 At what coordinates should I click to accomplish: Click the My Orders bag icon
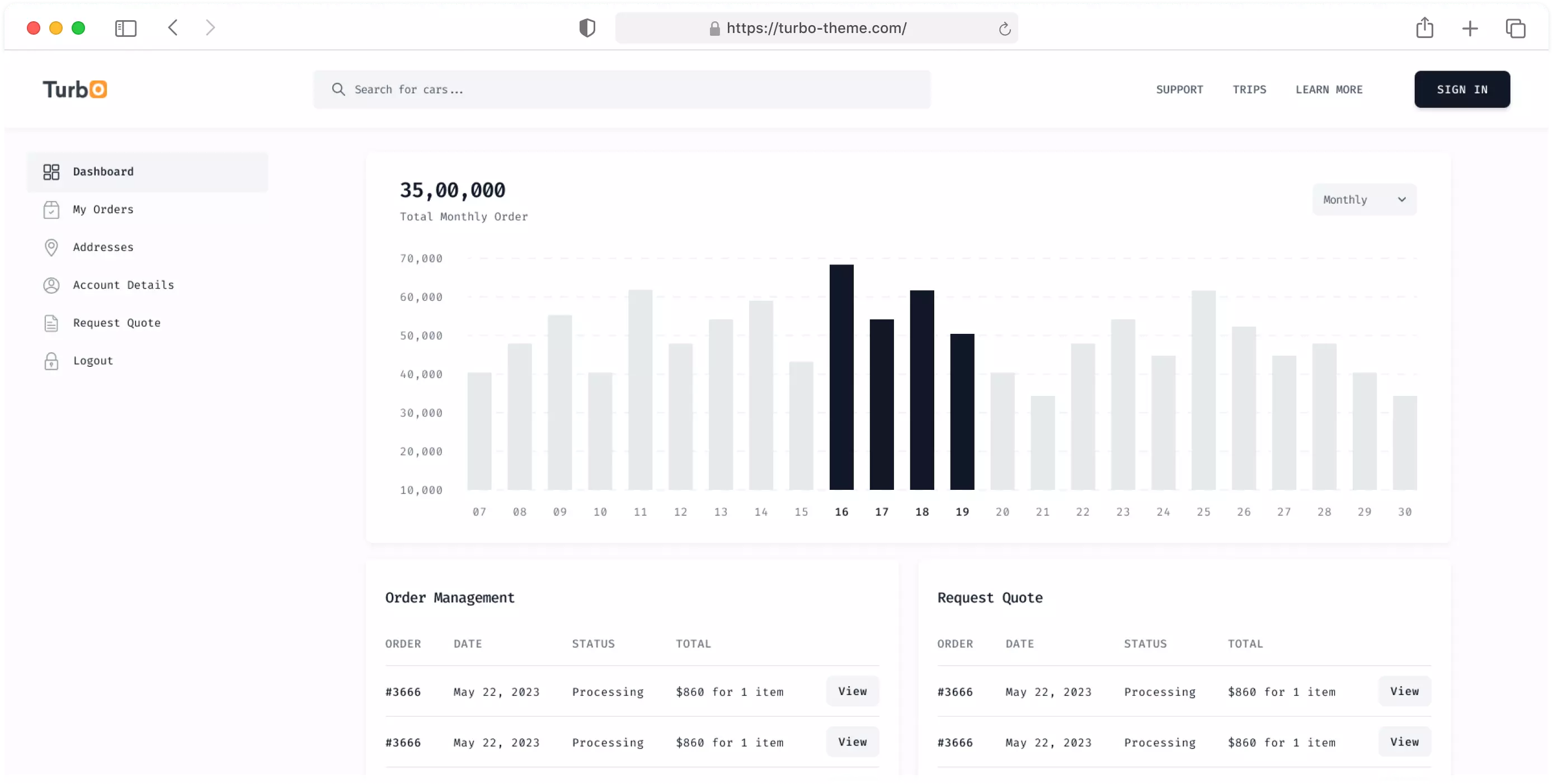pyautogui.click(x=51, y=210)
